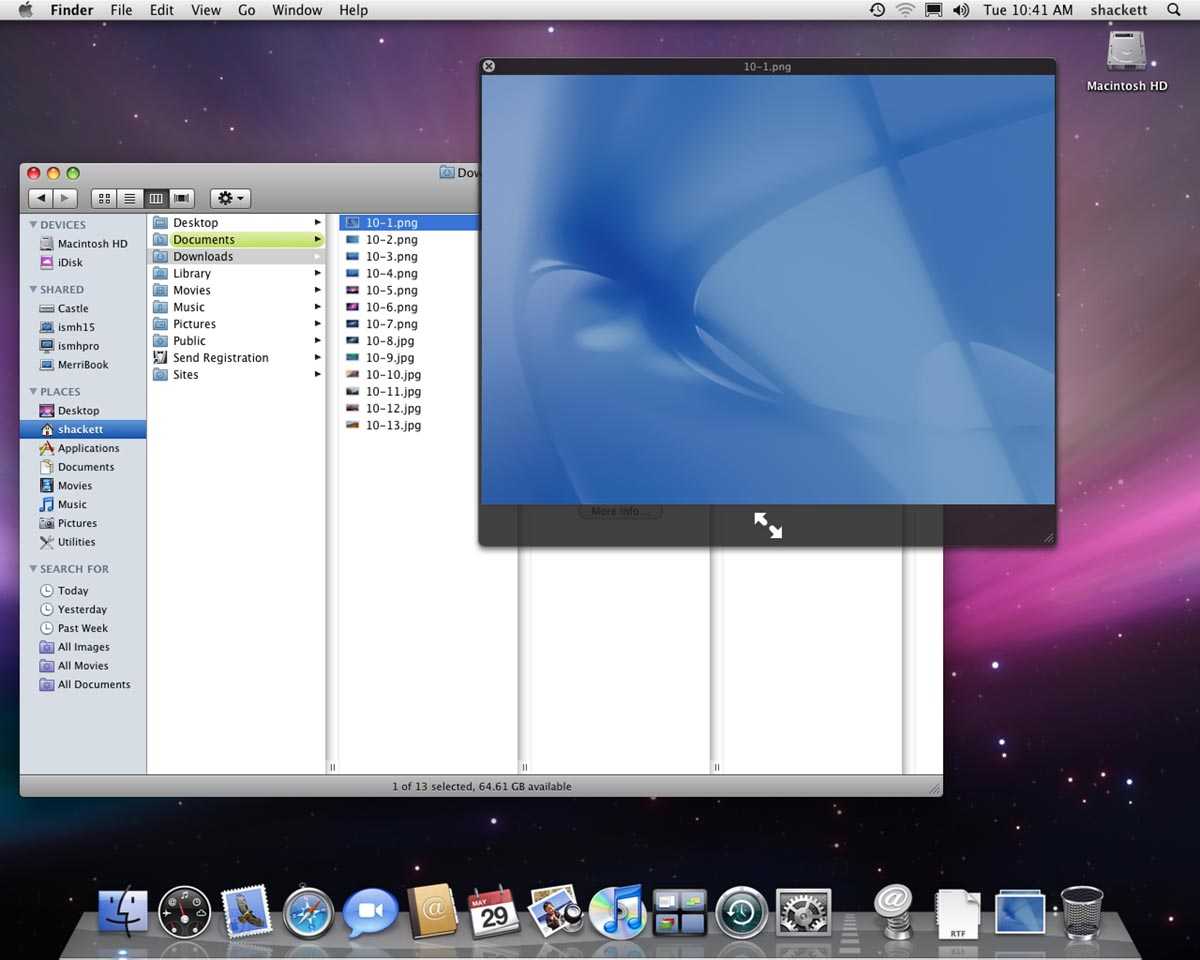Switch Finder to list view
The height and width of the screenshot is (960, 1200).
(x=130, y=198)
